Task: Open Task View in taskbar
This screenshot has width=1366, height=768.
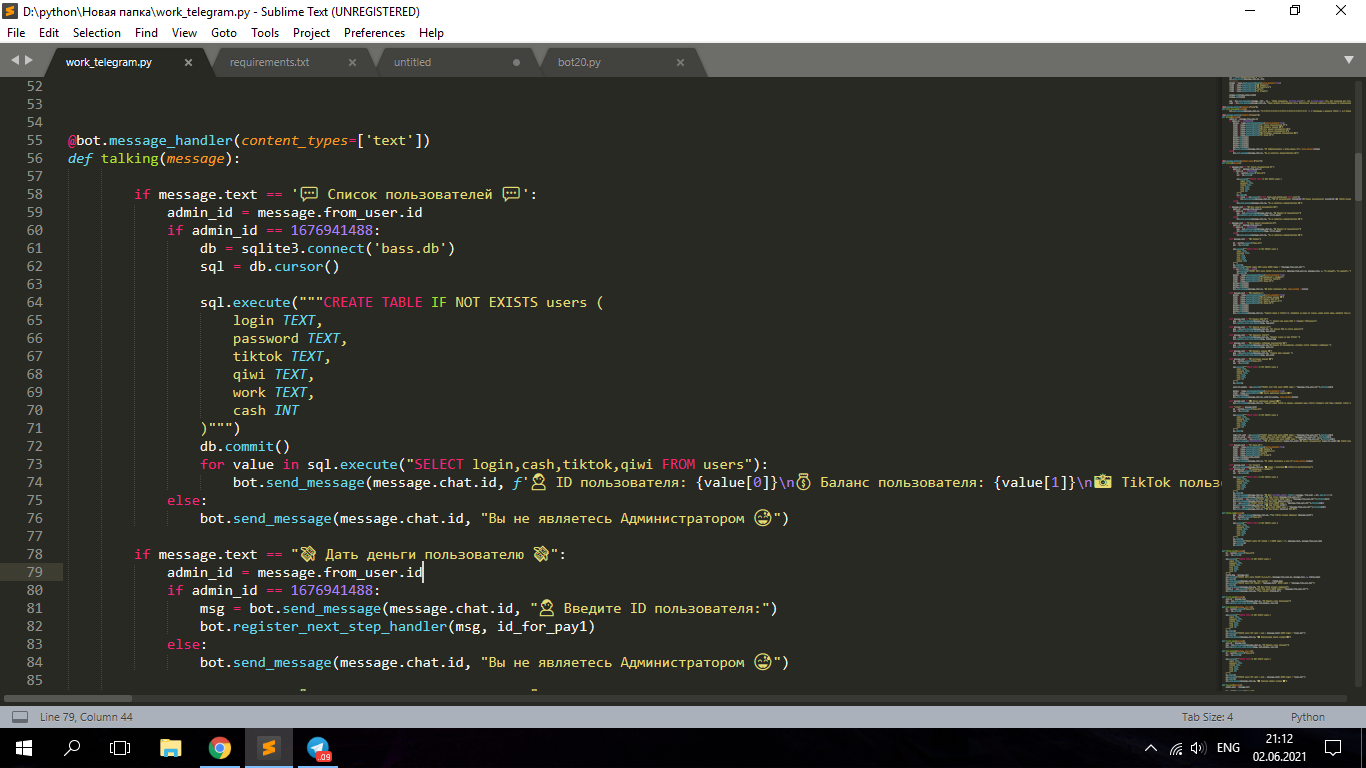Action: 120,748
